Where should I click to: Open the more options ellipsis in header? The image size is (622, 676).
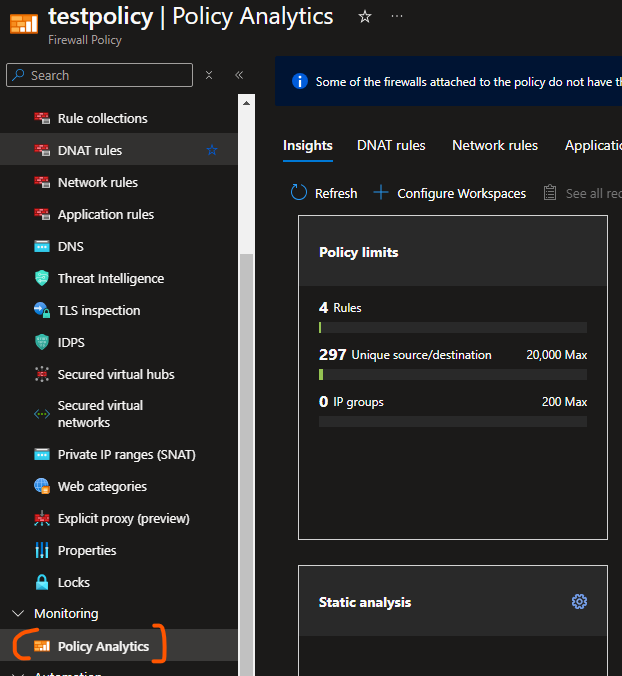(x=397, y=16)
